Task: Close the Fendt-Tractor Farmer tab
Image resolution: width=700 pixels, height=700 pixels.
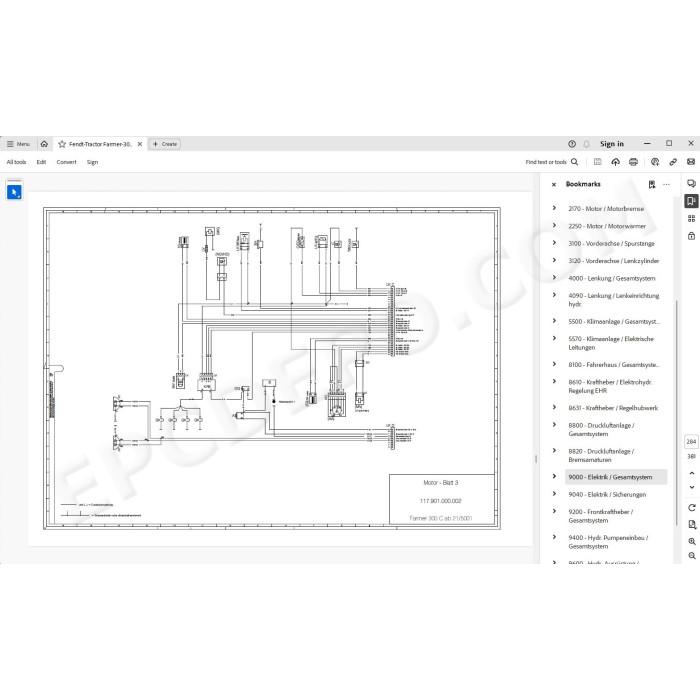Action: click(x=140, y=144)
